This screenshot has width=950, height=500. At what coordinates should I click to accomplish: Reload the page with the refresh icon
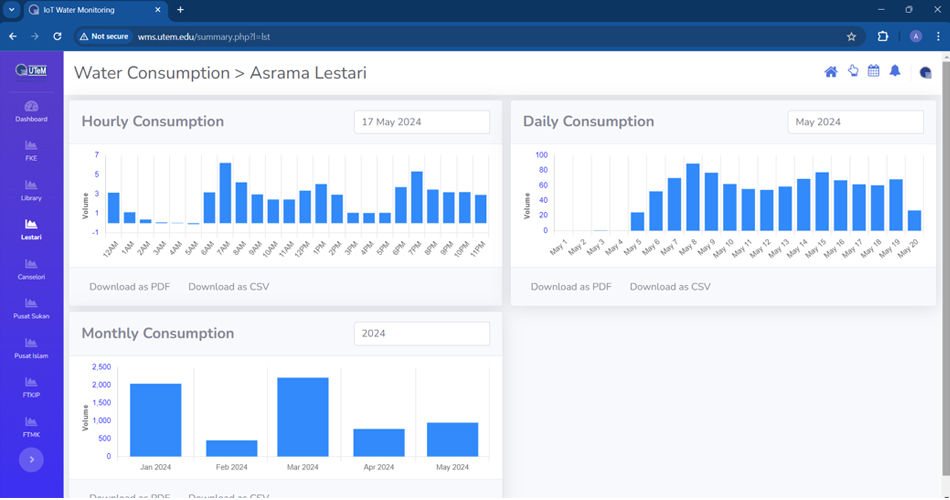pyautogui.click(x=58, y=36)
